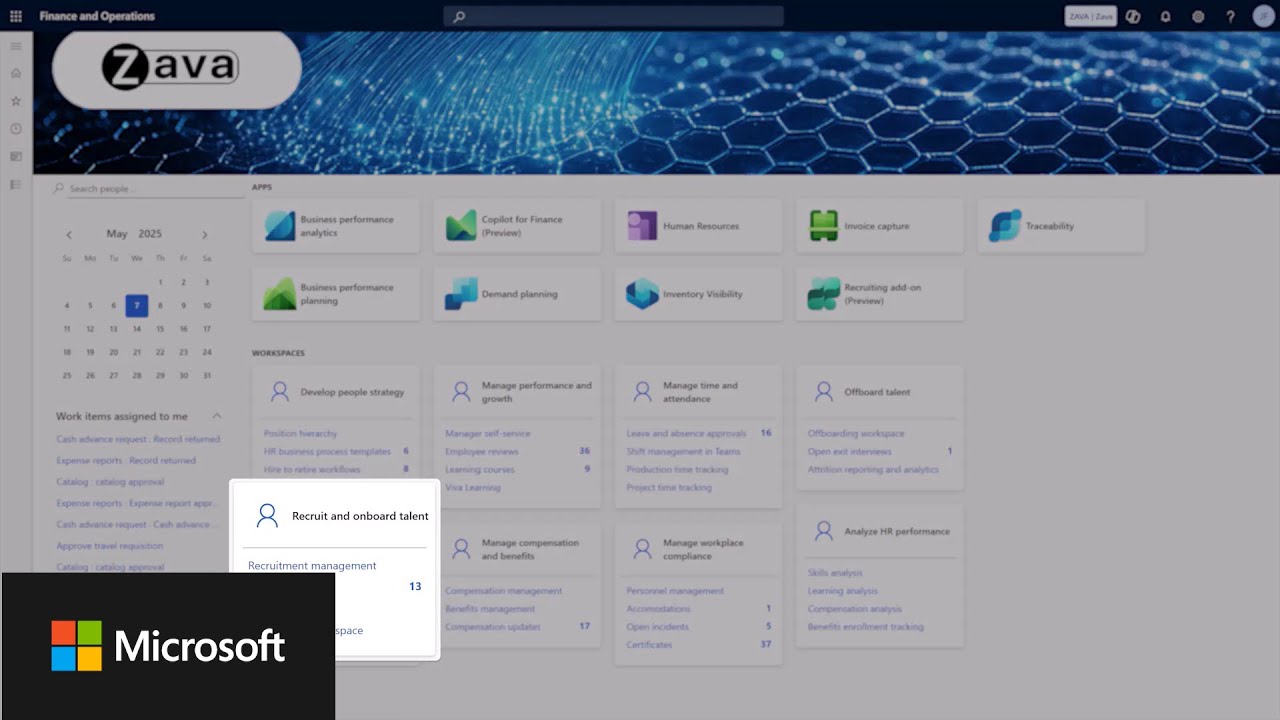Image resolution: width=1280 pixels, height=720 pixels.
Task: Open Demand planning app tile
Action: pos(517,294)
